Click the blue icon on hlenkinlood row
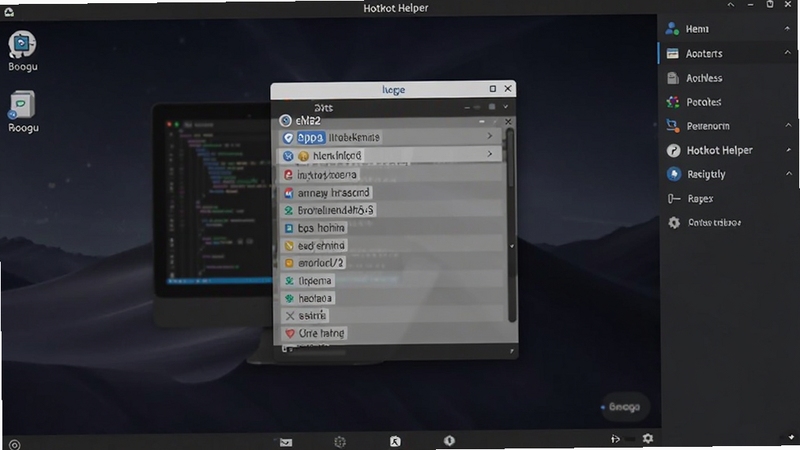Viewport: 800px width, 450px height. click(288, 156)
